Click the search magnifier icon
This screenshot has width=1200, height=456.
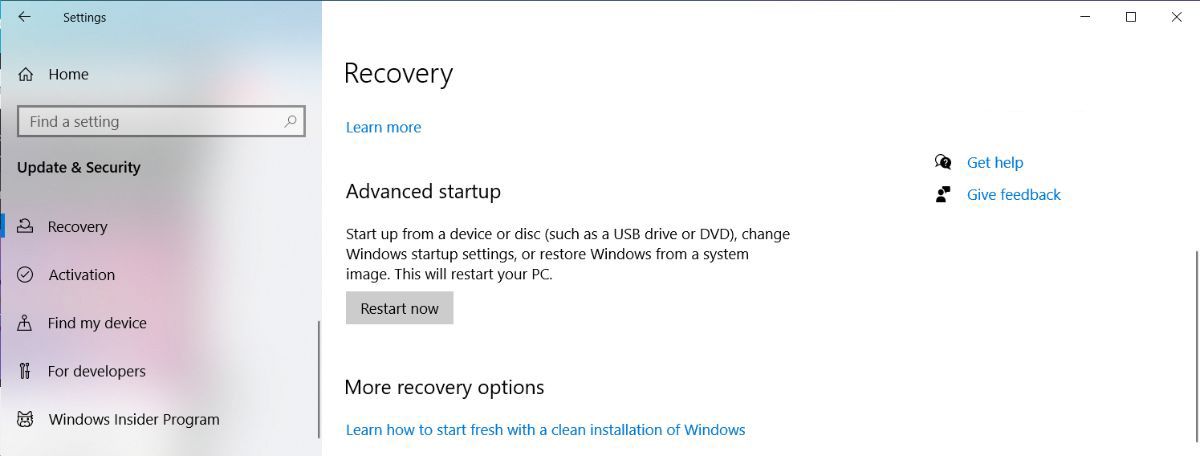[290, 121]
